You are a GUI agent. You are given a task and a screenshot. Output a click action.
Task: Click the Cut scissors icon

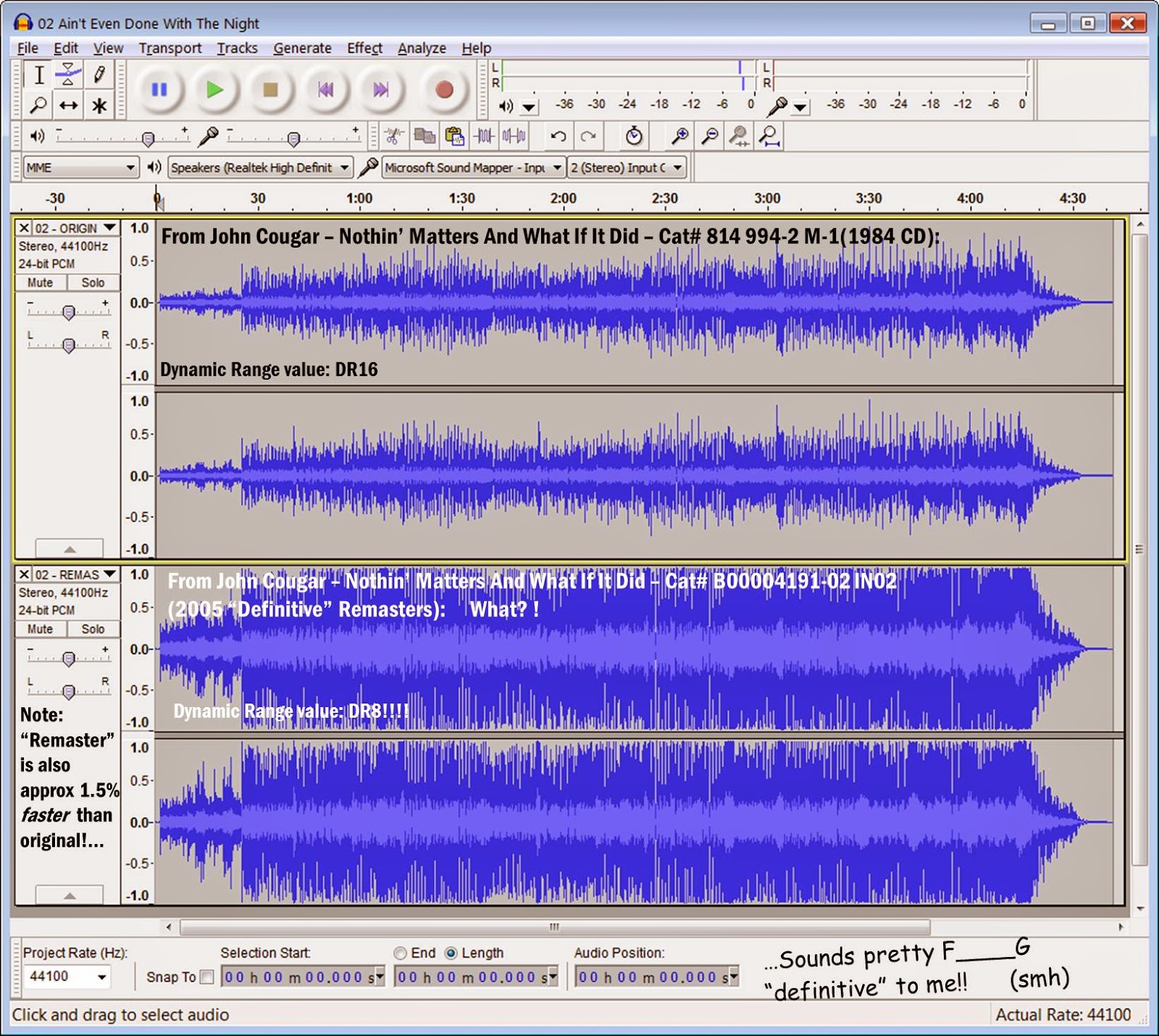pos(393,135)
